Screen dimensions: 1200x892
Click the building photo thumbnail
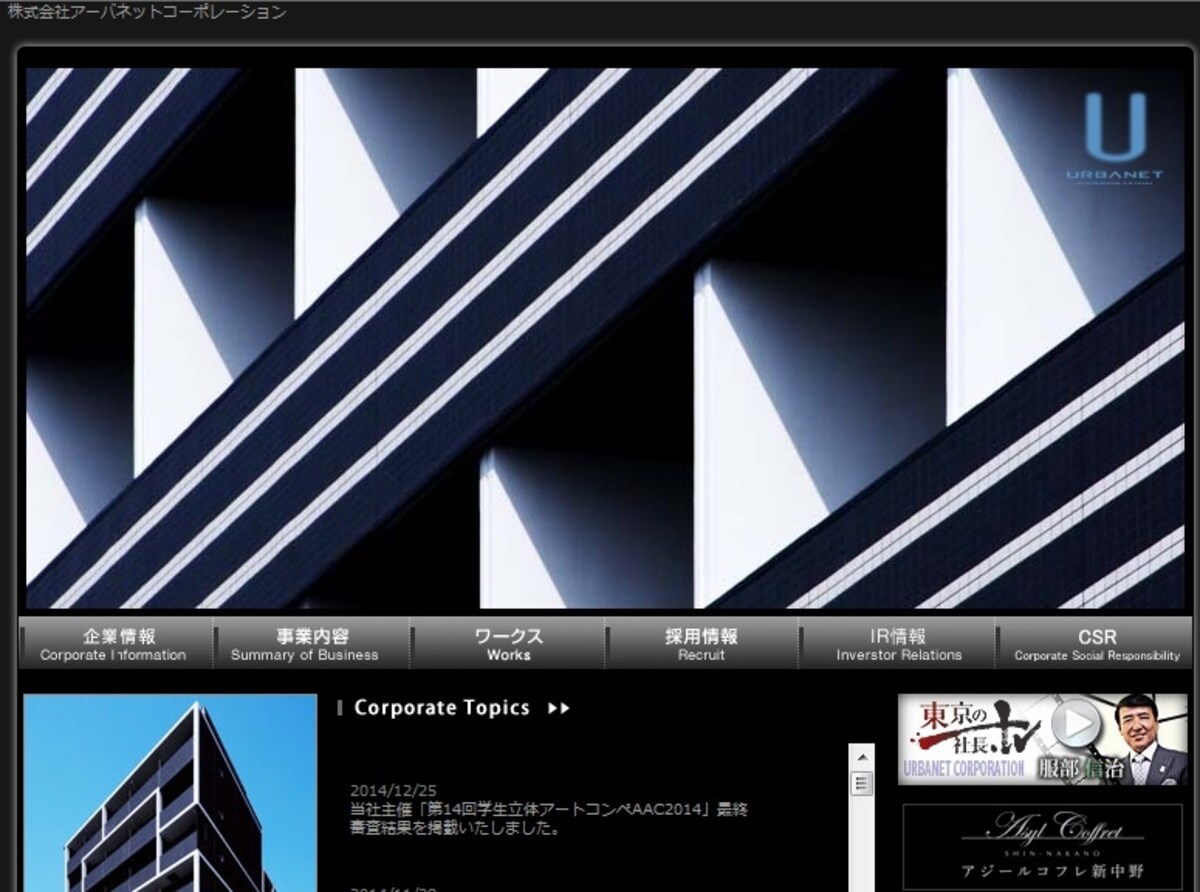coord(170,792)
